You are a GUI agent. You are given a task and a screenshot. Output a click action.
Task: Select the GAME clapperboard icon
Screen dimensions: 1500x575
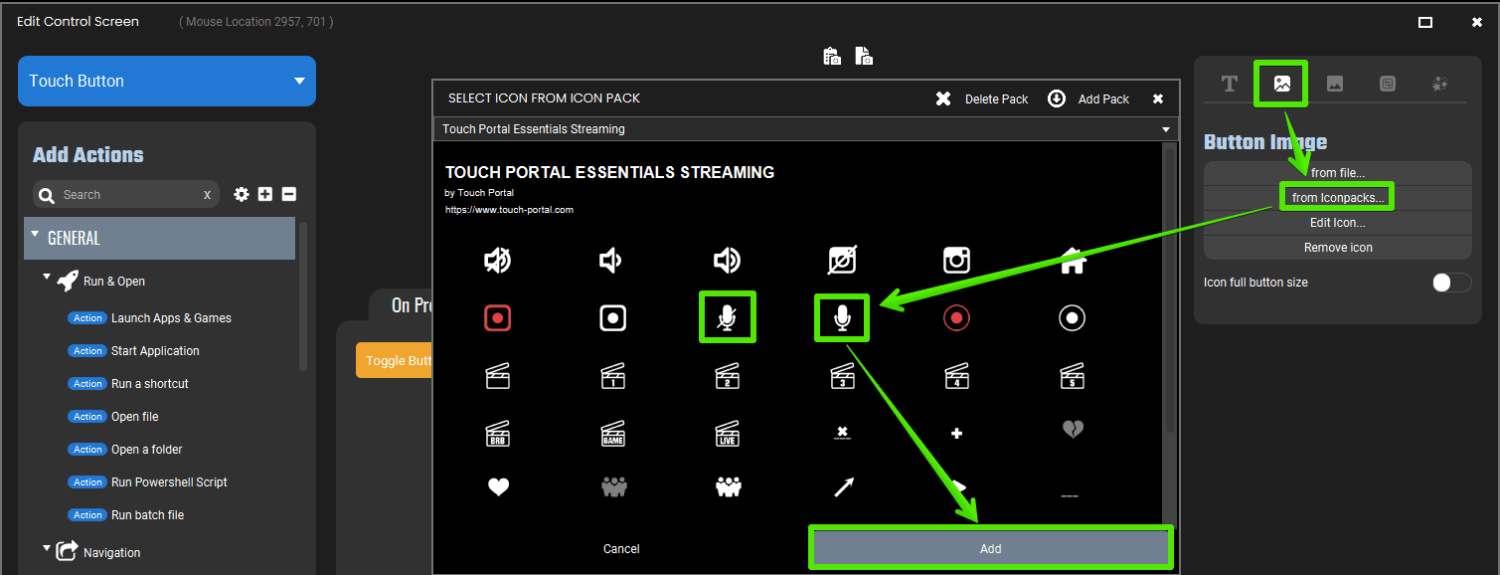point(612,434)
